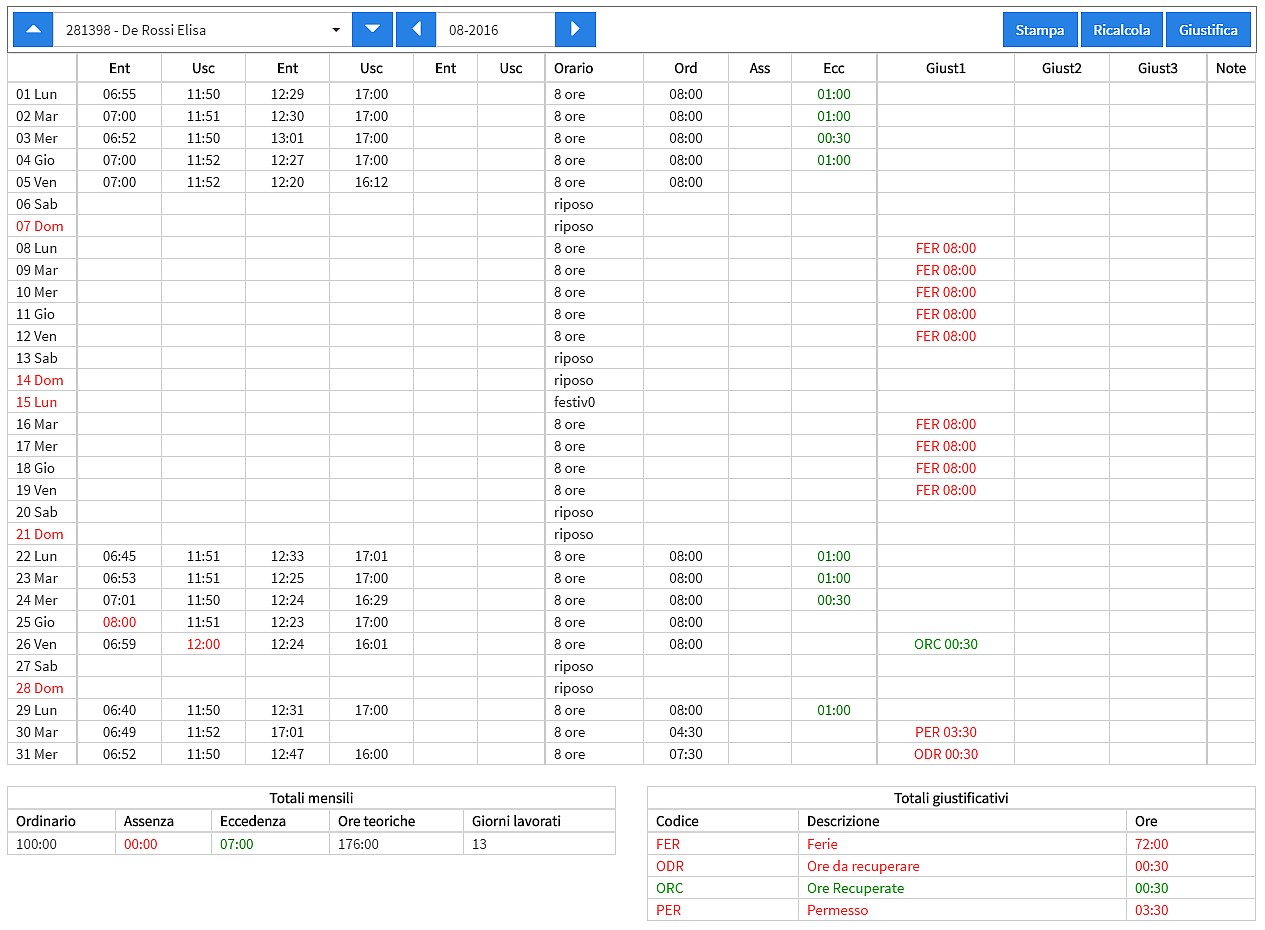Select day row 15 Lun holiday
Image resolution: width=1265 pixels, height=930 pixels.
[631, 402]
